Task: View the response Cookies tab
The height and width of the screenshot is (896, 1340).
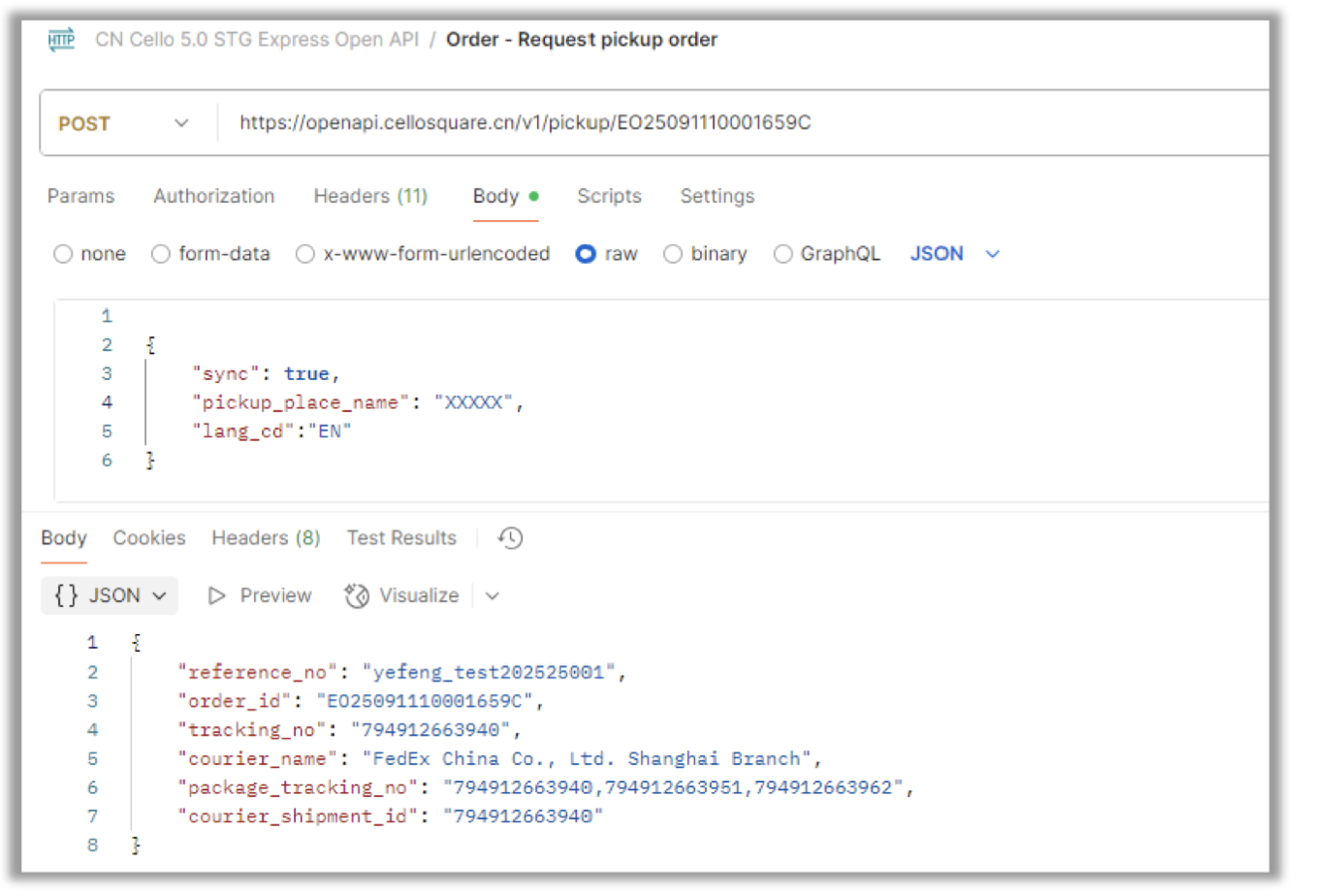Action: tap(149, 538)
